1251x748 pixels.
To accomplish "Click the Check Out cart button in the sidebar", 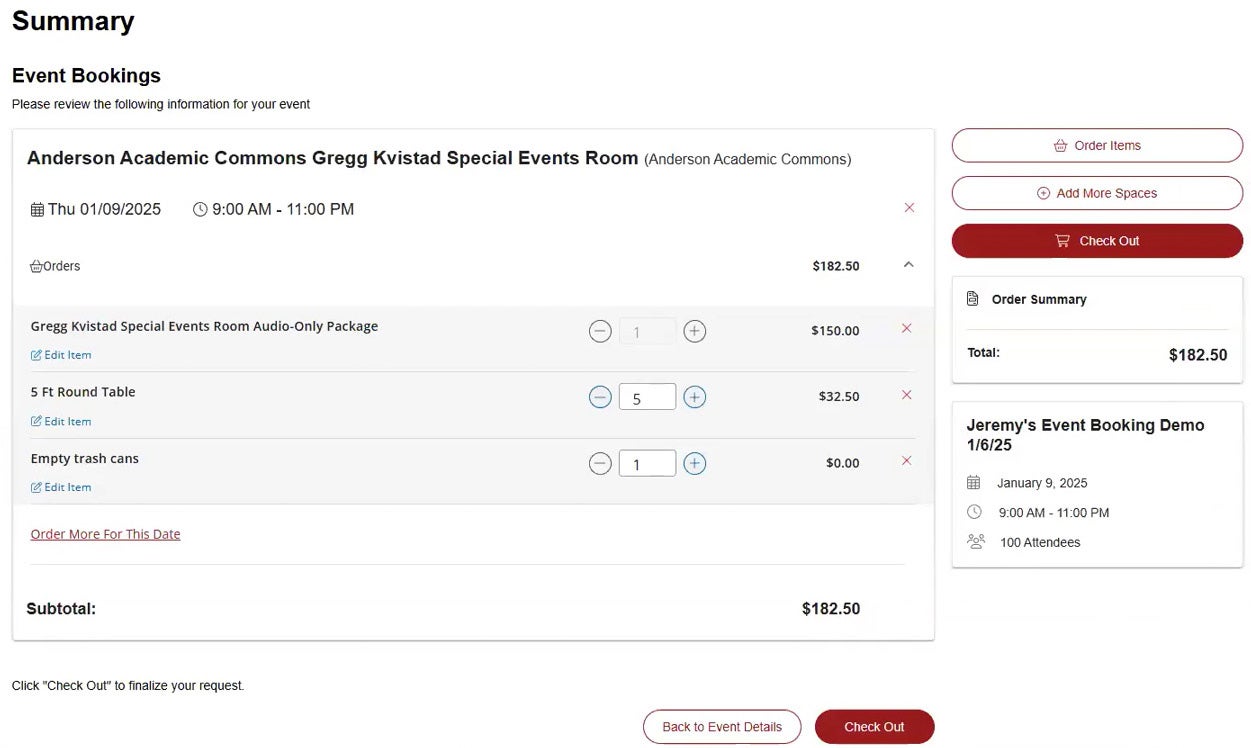I will coord(1097,241).
